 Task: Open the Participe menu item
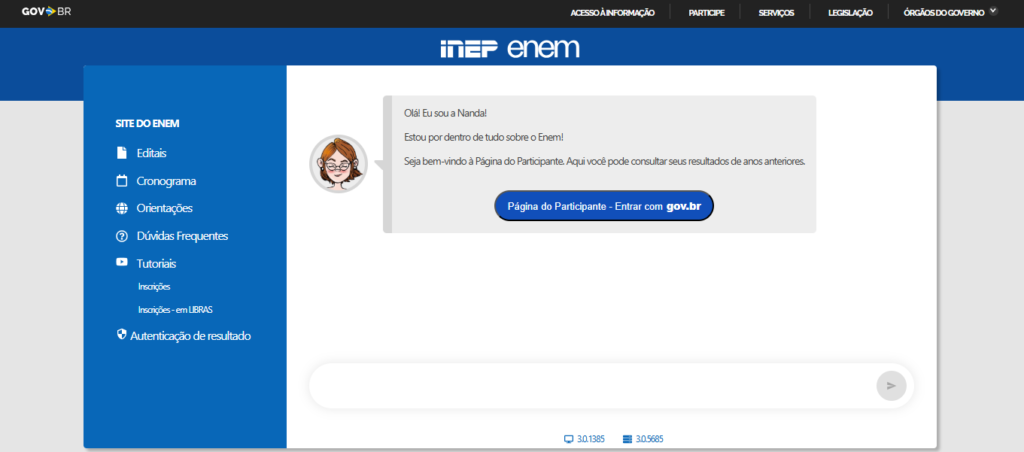pyautogui.click(x=706, y=12)
